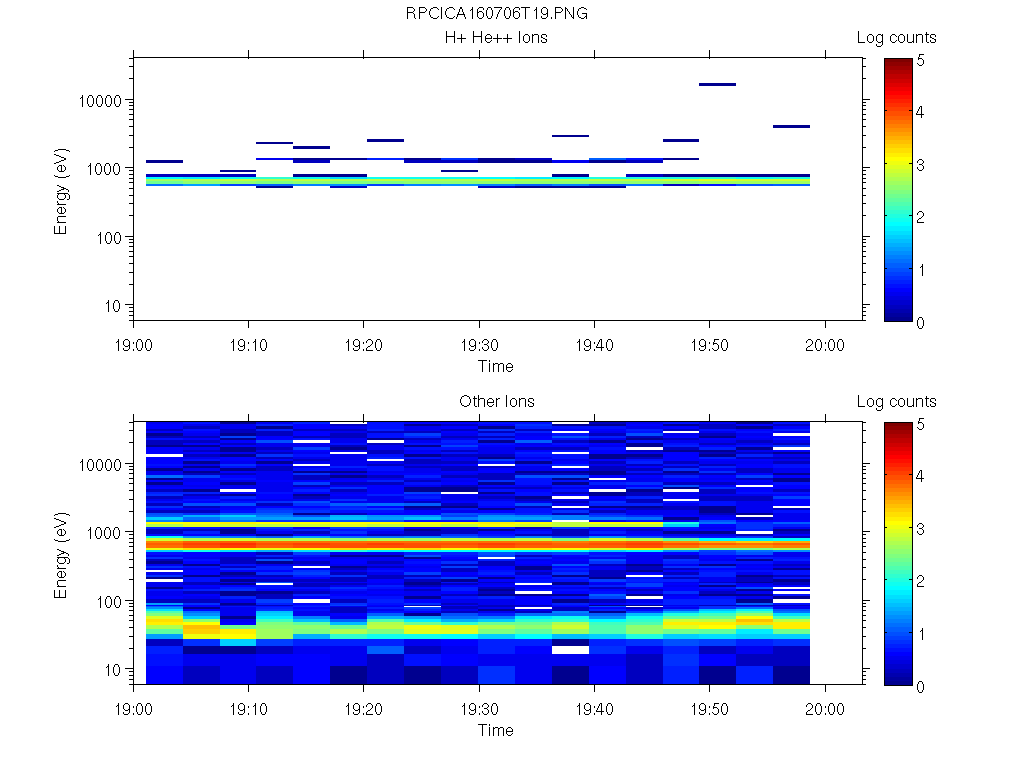Click the 19:20 time tick under Other Ions plot
The image size is (1024, 768).
point(364,709)
